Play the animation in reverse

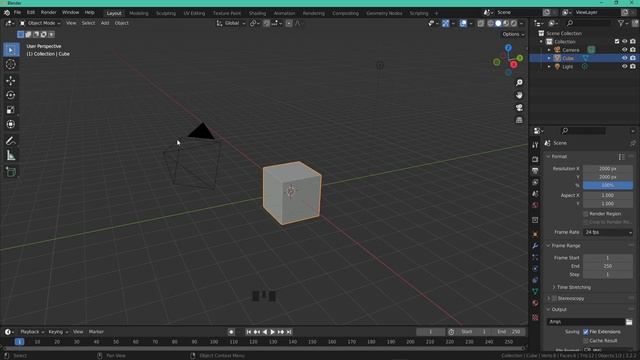[x=264, y=332]
